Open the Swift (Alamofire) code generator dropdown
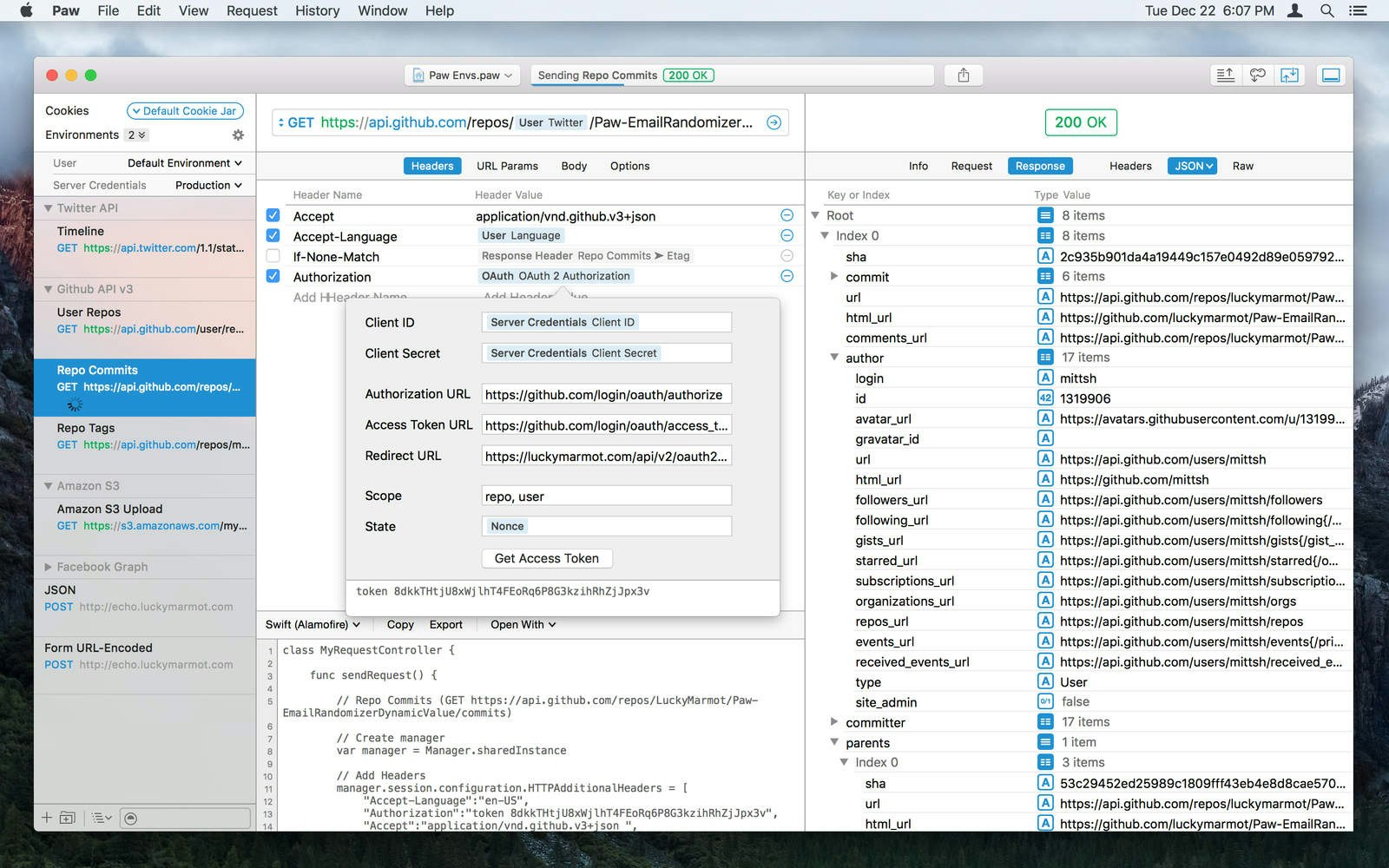Image resolution: width=1389 pixels, height=868 pixels. 313,624
